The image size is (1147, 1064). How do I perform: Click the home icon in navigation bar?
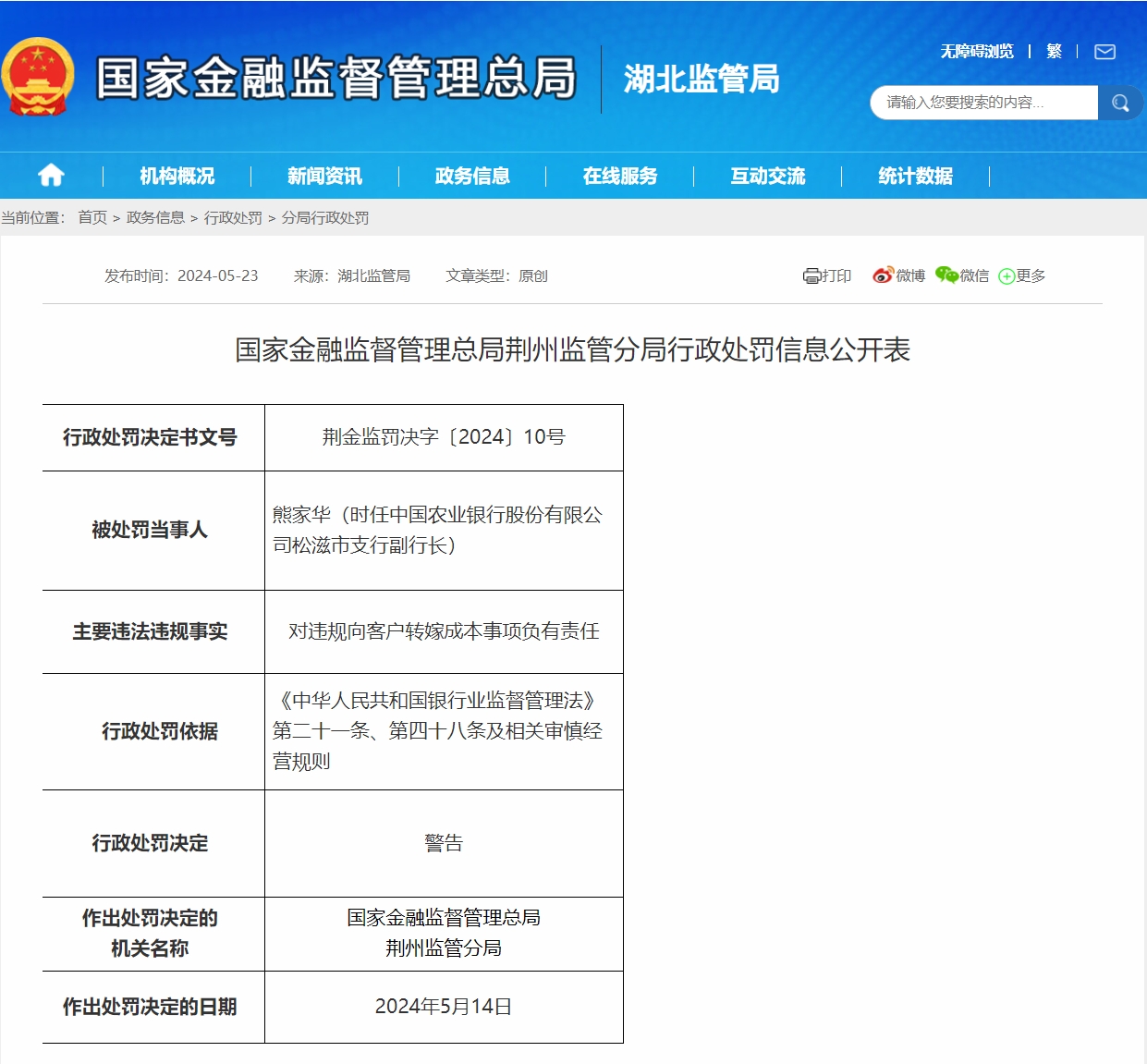coord(51,176)
